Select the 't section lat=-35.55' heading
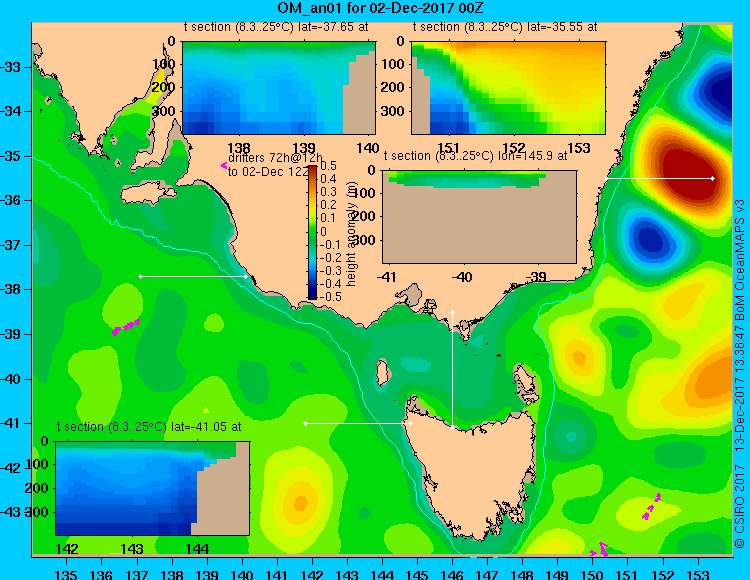The height and width of the screenshot is (580, 750). pos(505,27)
